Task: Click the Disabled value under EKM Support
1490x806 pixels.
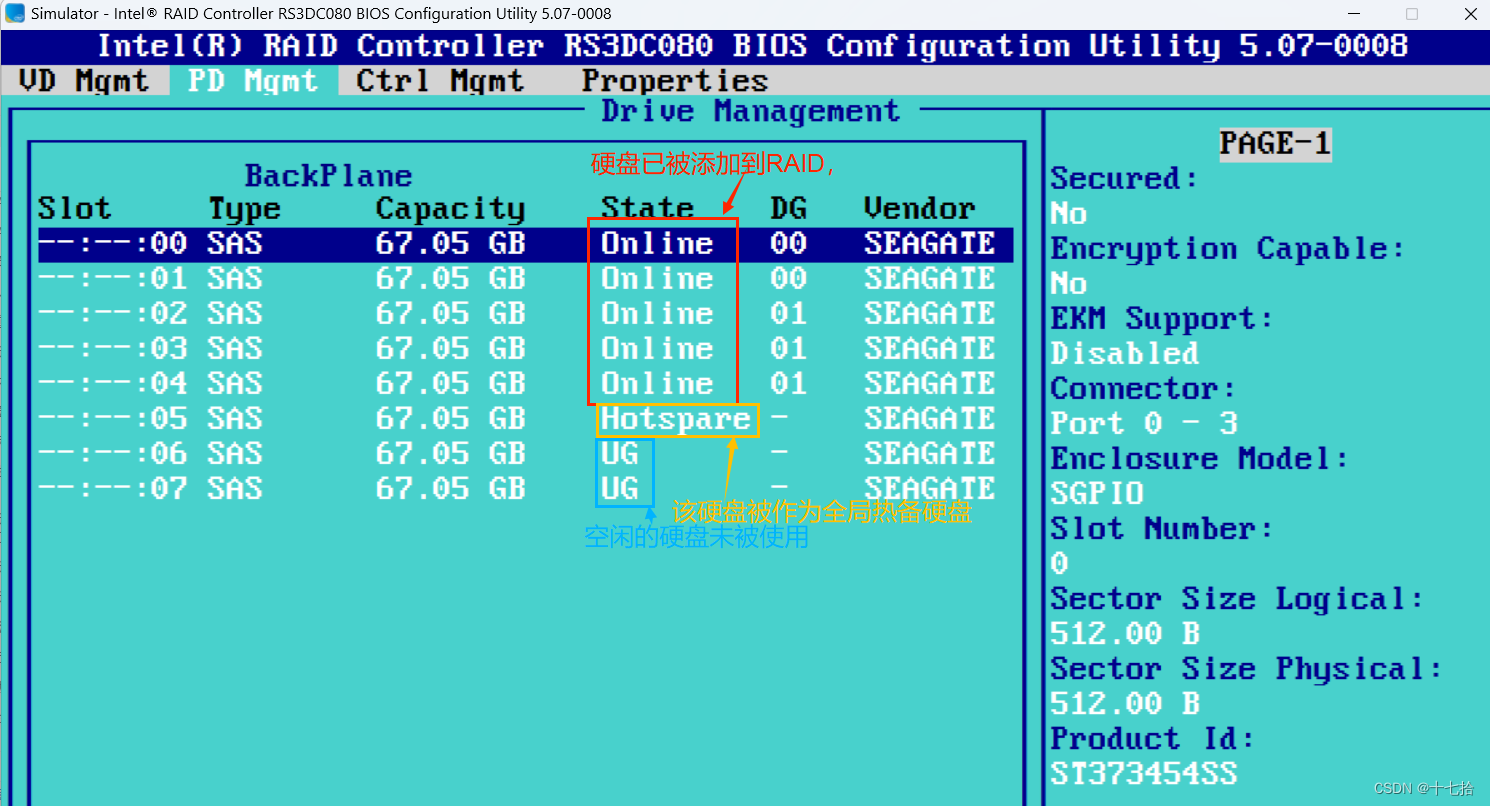Action: [1124, 354]
